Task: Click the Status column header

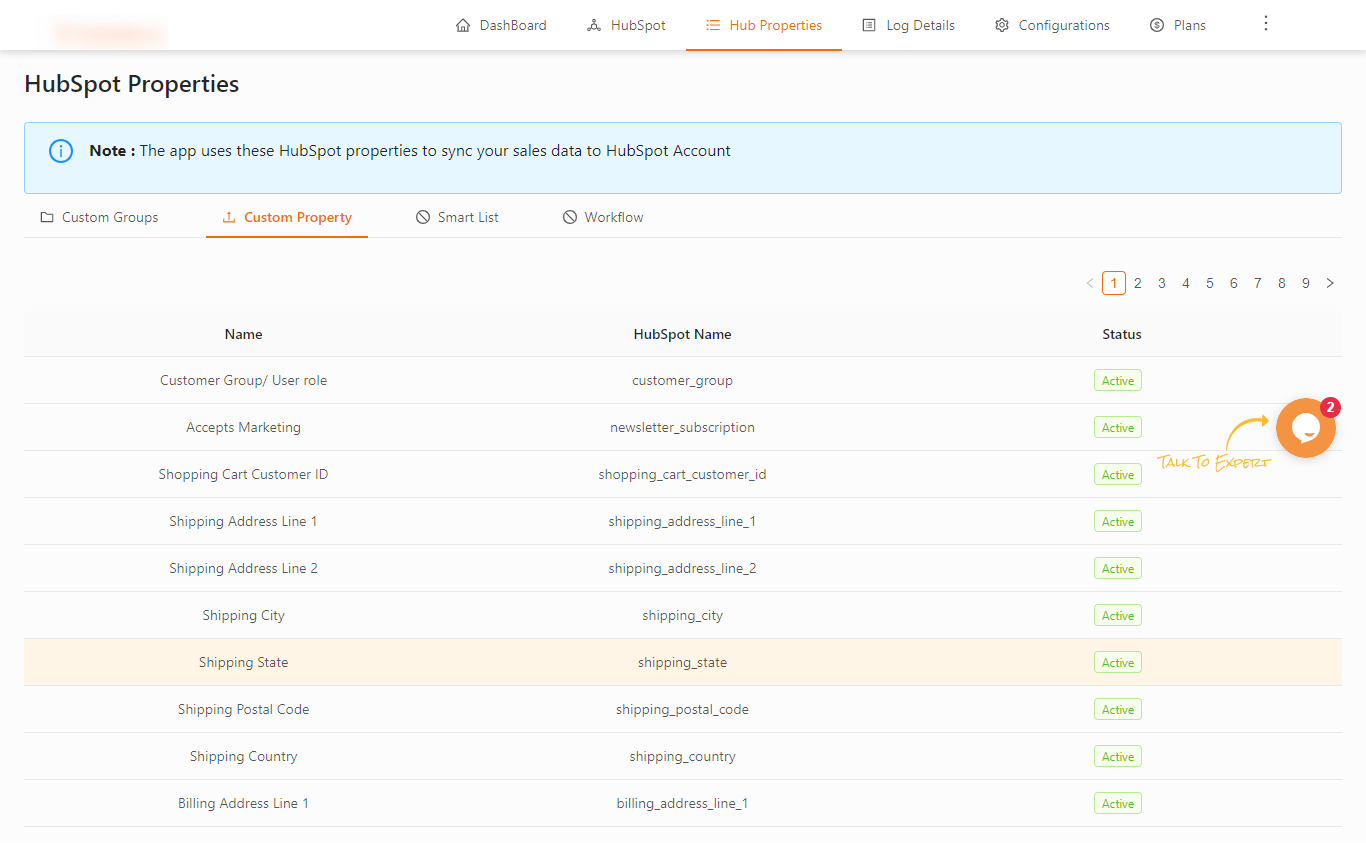Action: coord(1122,334)
